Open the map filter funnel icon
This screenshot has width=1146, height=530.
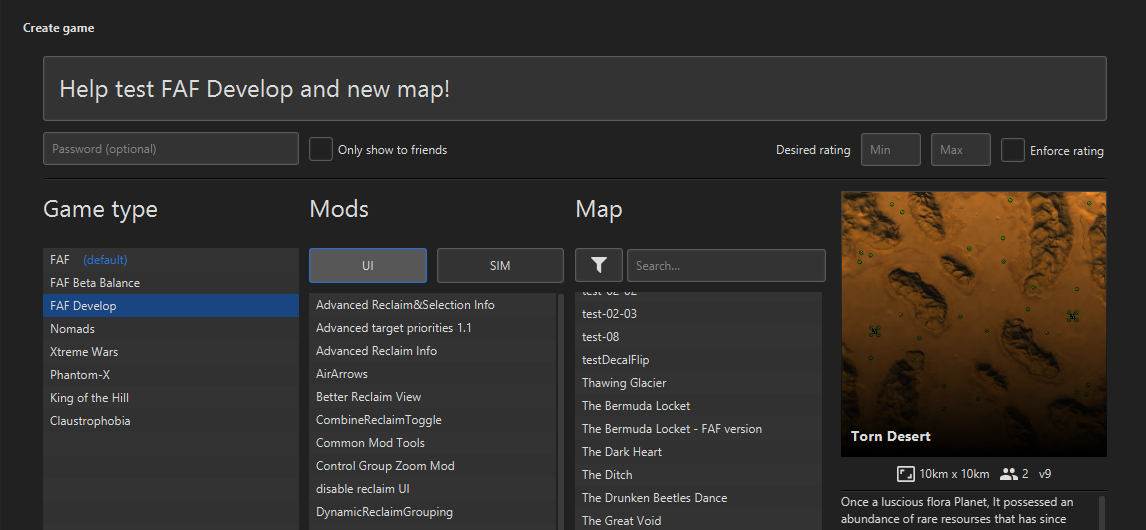(599, 265)
